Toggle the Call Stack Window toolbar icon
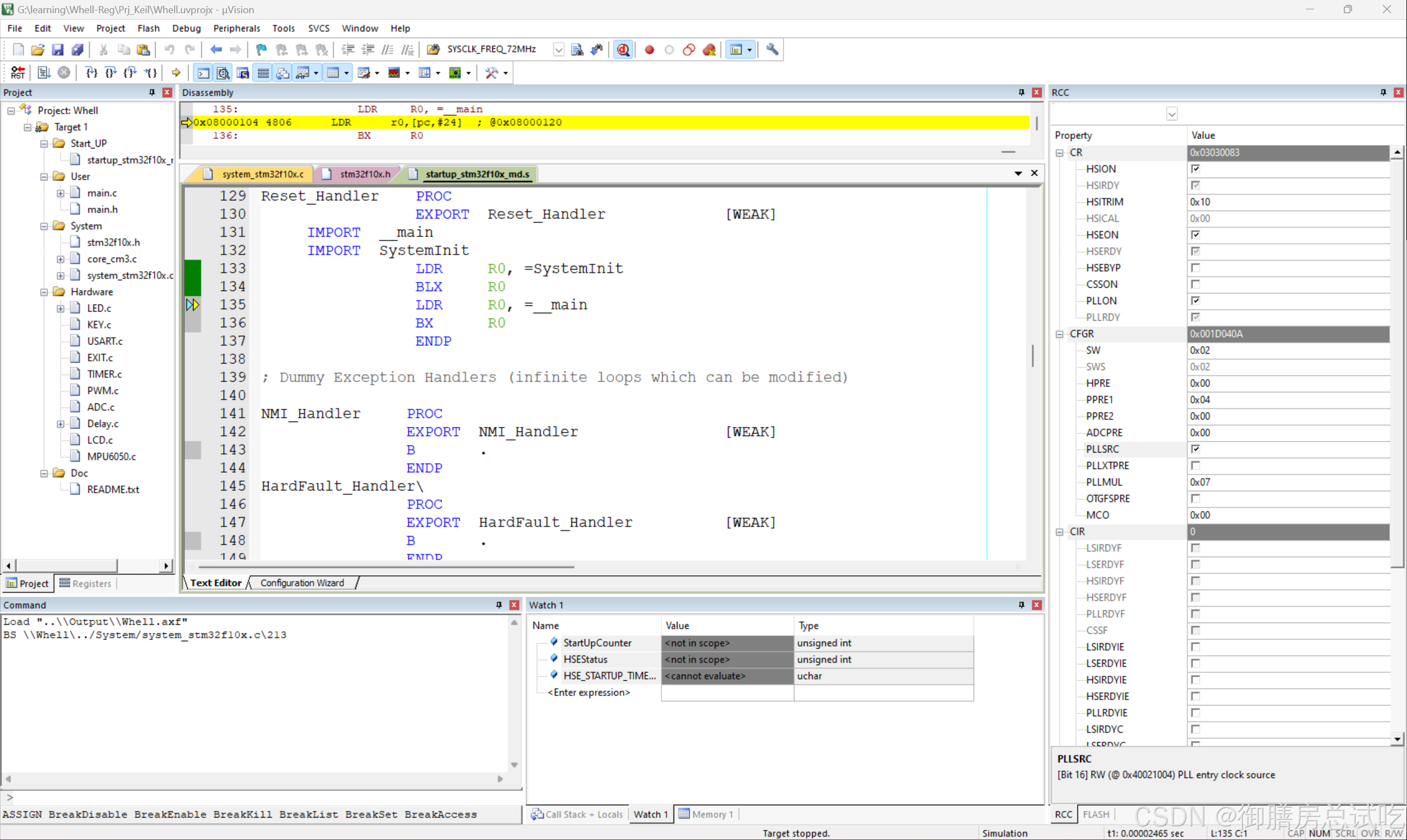 coord(282,73)
